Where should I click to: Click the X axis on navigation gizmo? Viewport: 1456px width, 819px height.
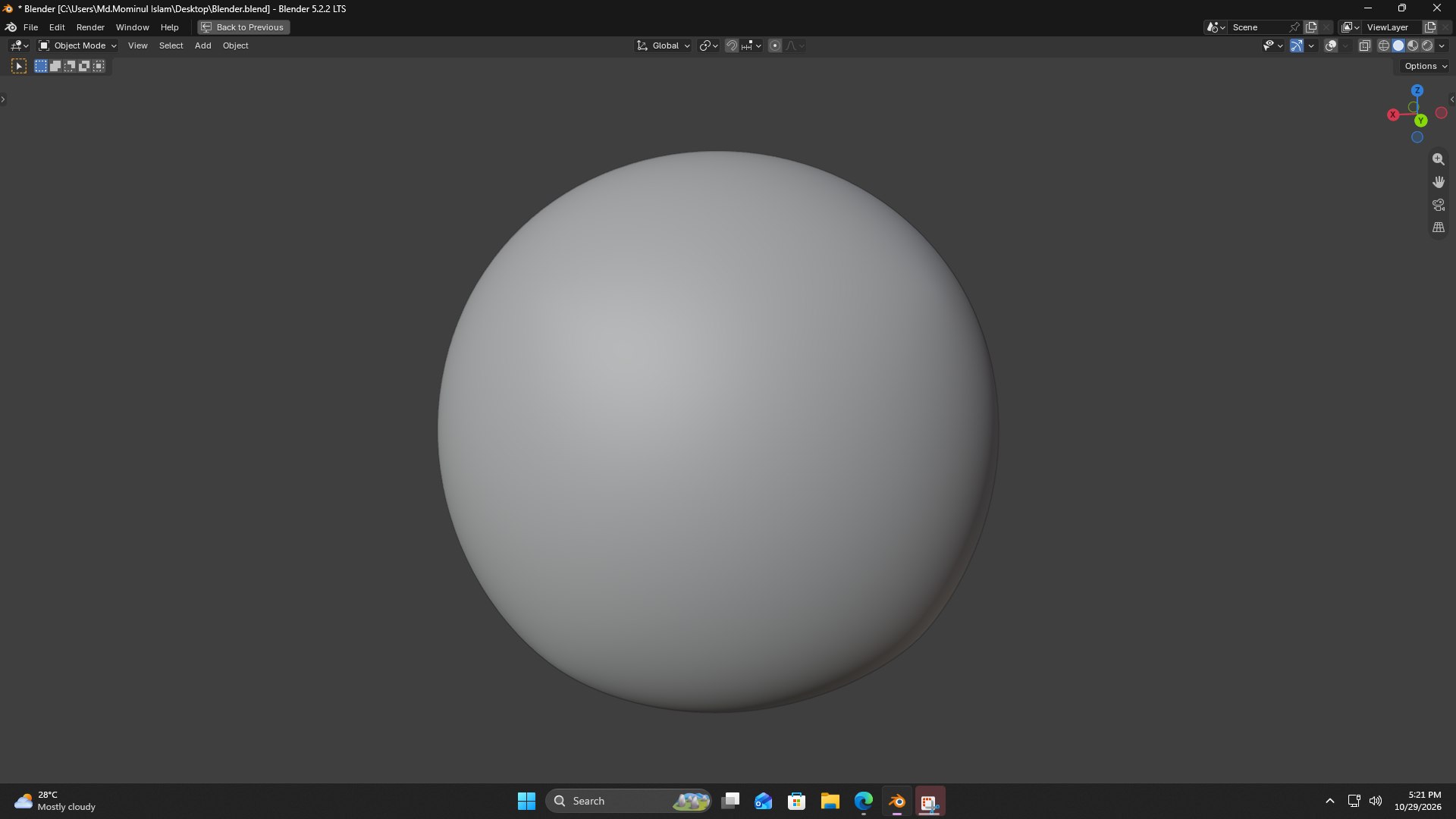(1393, 115)
